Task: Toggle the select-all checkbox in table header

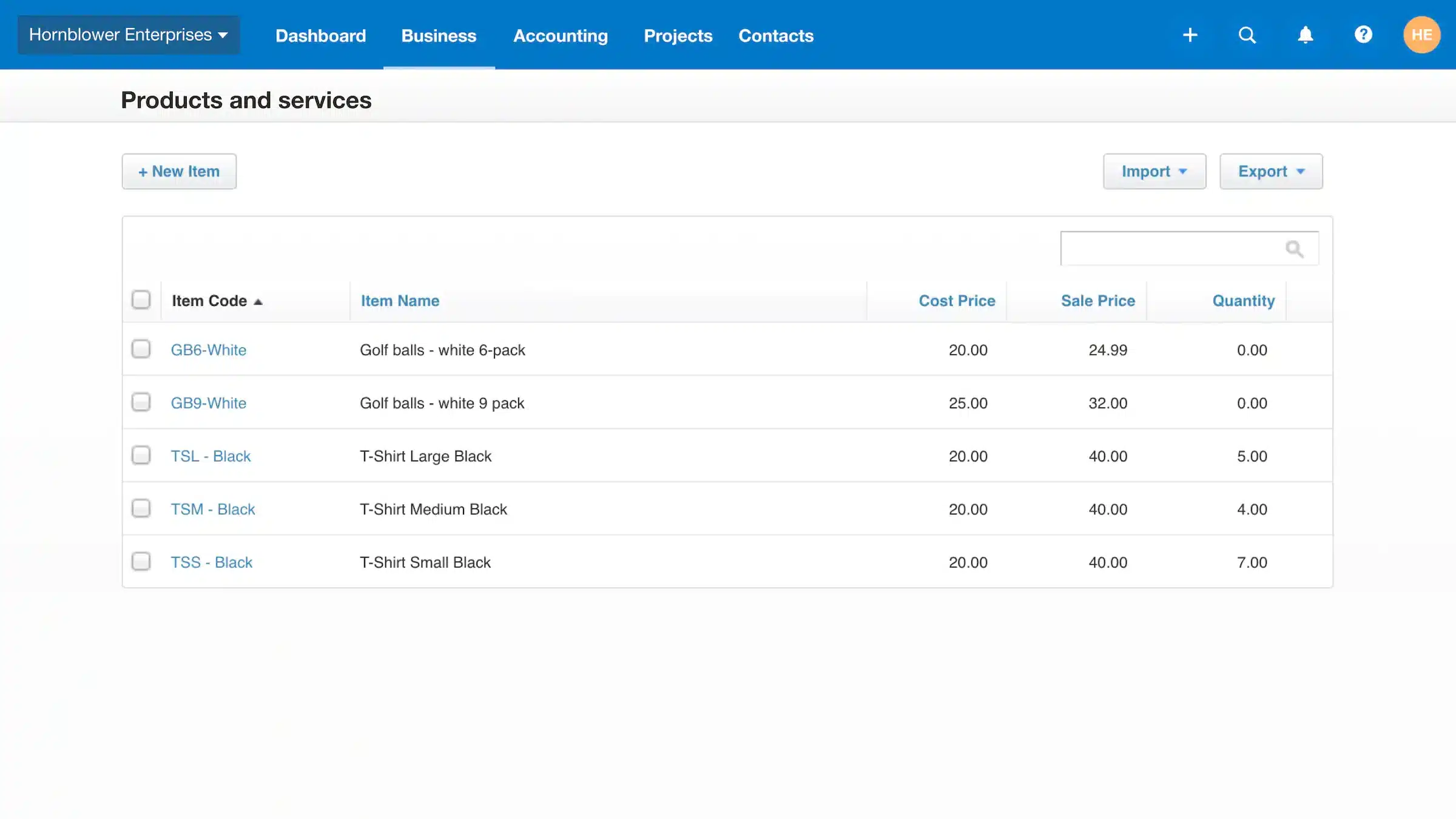Action: coord(141,300)
